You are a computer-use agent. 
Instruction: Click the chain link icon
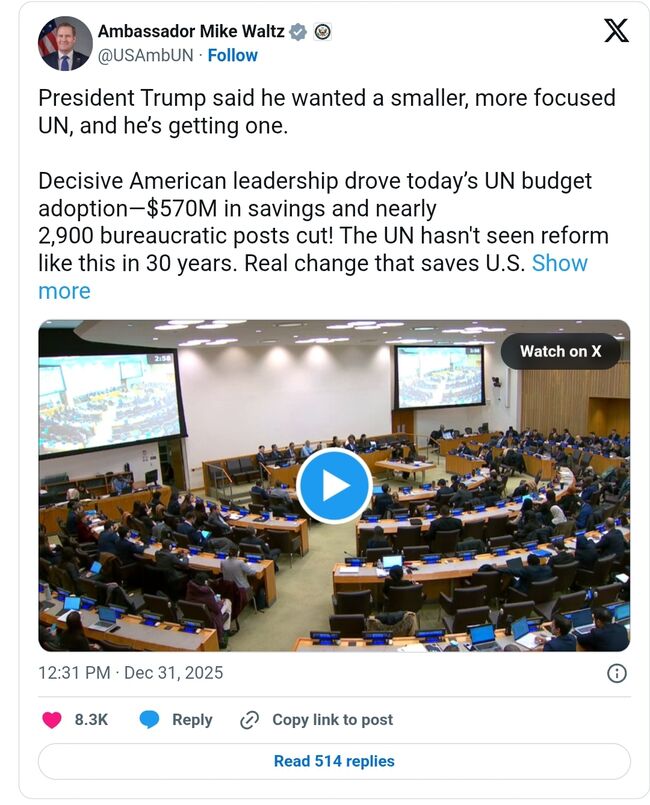250,720
